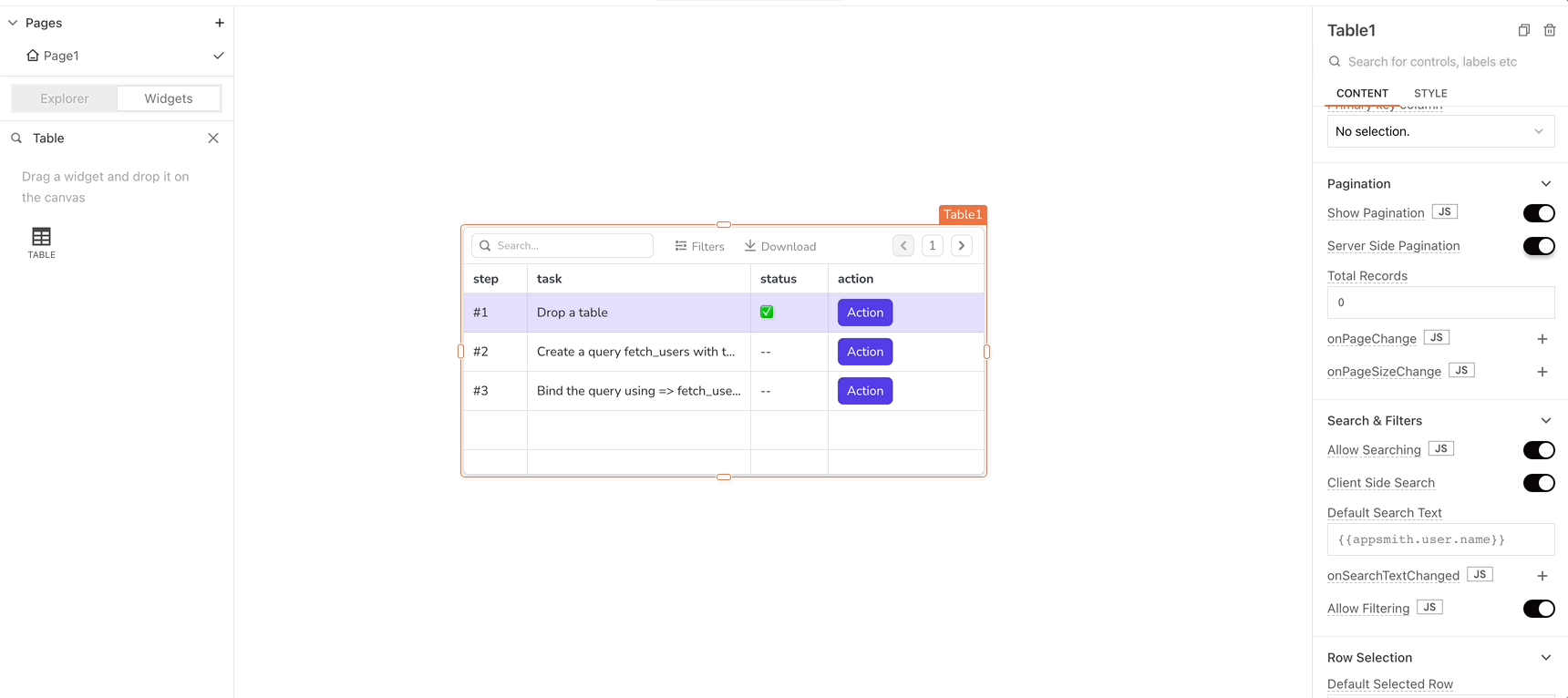Screen dimensions: 1568x698
Task: Turn off Allow Searching switch
Action: [x=1539, y=450]
